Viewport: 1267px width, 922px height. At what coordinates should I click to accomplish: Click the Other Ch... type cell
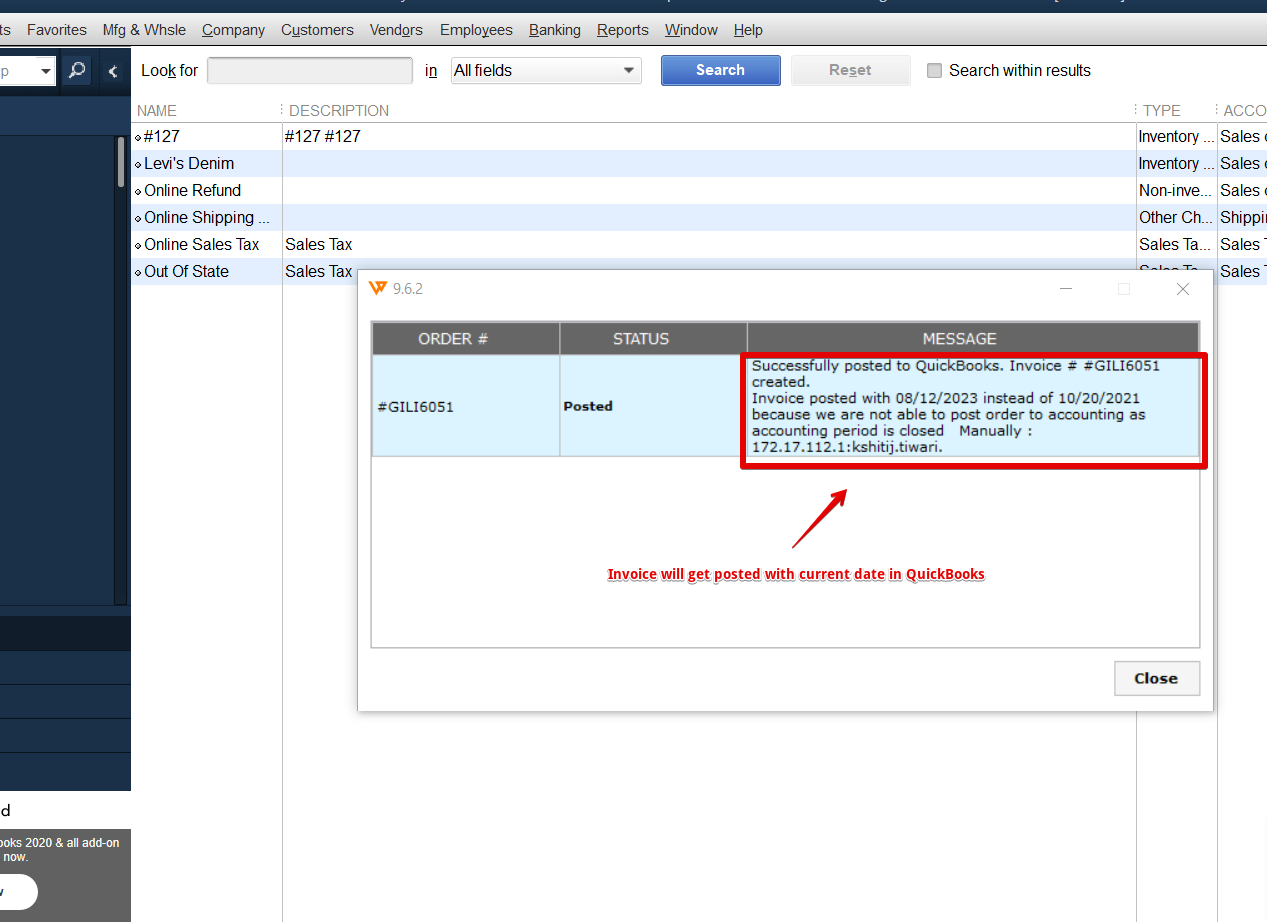click(1176, 218)
